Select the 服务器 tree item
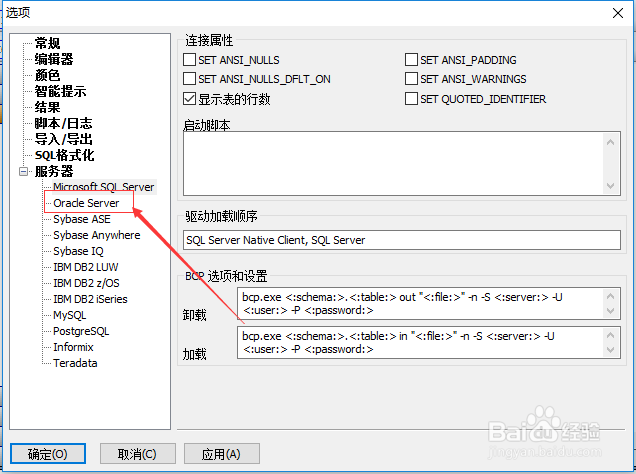Image resolution: width=636 pixels, height=474 pixels. point(54,171)
